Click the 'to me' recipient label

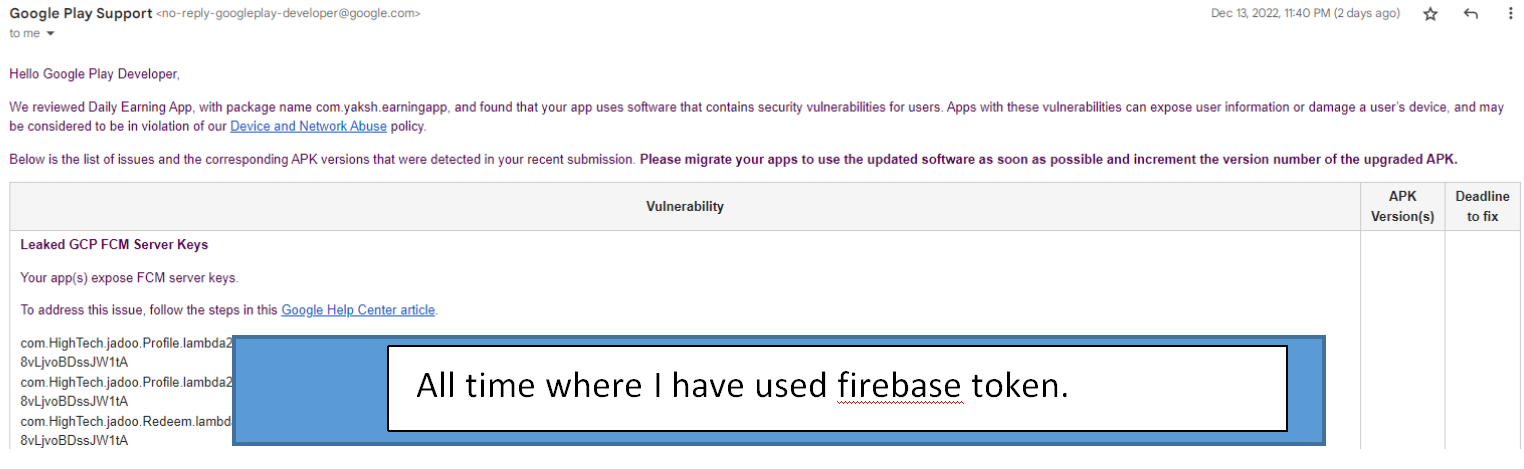[x=25, y=34]
